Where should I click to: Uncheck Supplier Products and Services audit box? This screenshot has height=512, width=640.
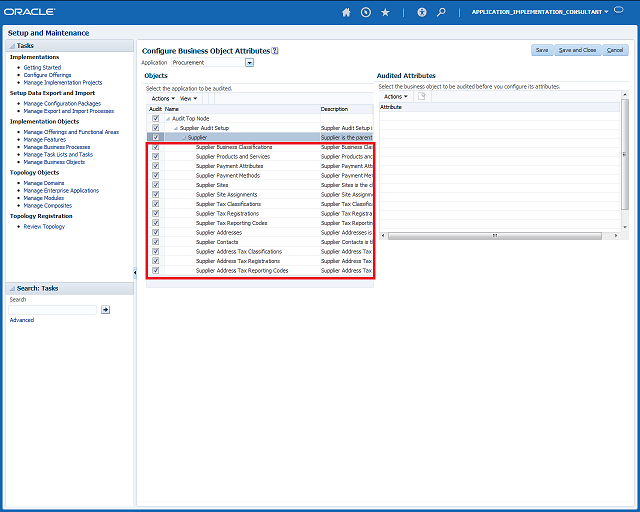156,156
